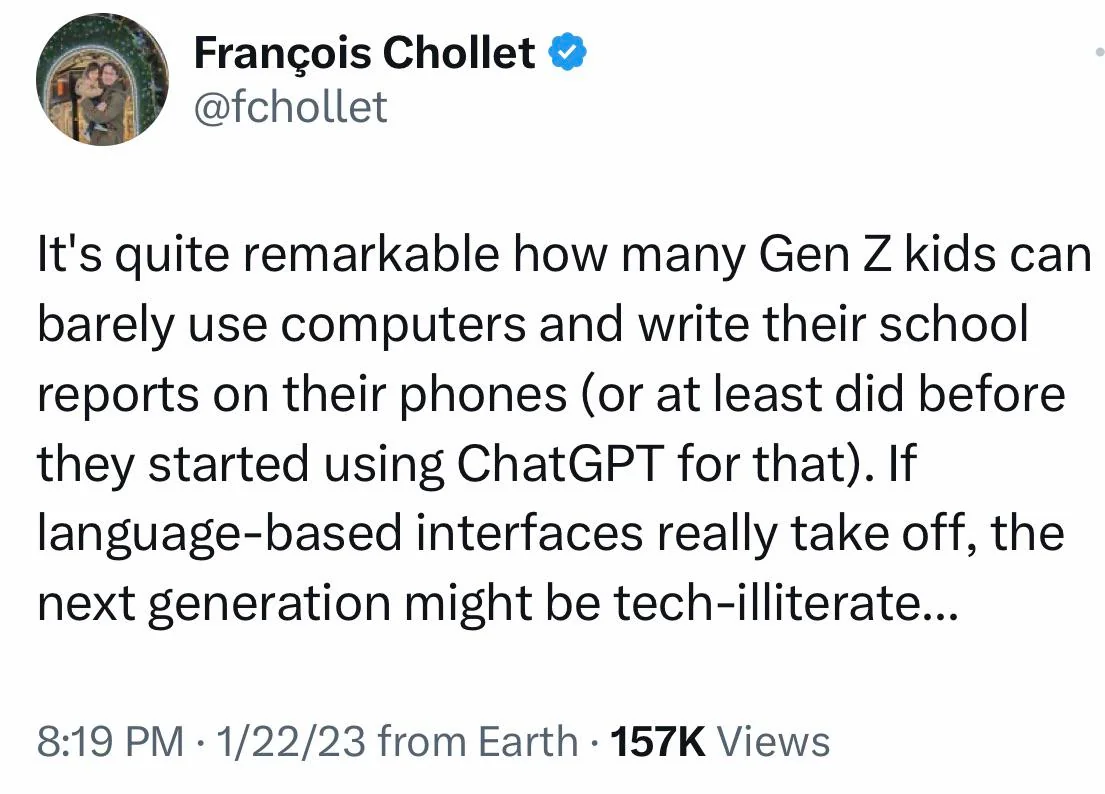Image resolution: width=1105 pixels, height=794 pixels.
Task: Click the blue verified checkmark badge
Action: [567, 53]
